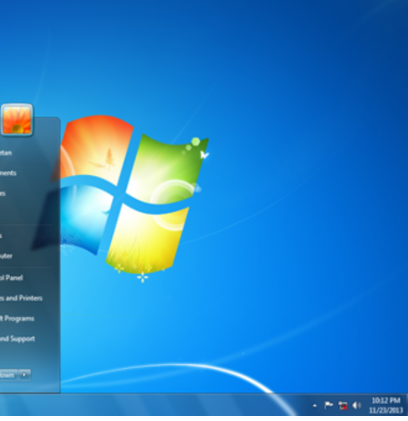Screen dimensions: 408x421
Task: Click the user account picture thumbnail
Action: pyautogui.click(x=17, y=120)
